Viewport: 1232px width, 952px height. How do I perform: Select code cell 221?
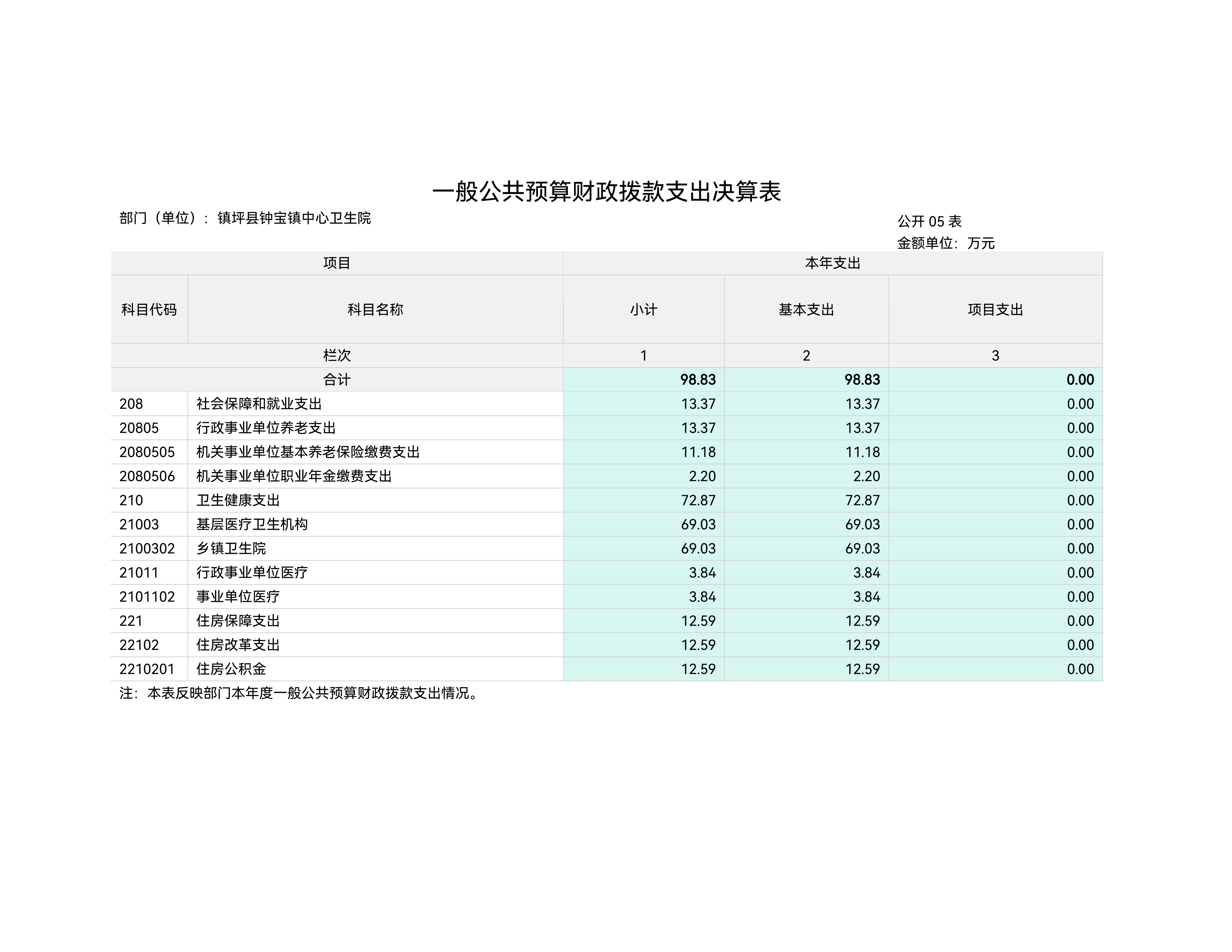(149, 621)
